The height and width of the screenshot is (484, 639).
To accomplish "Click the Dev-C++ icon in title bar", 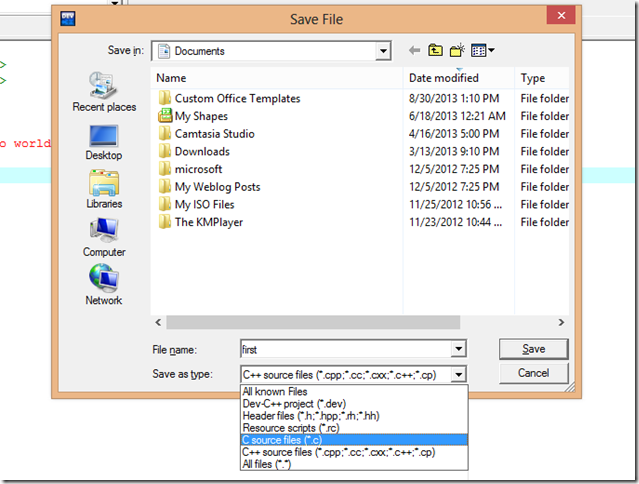I will (67, 19).
